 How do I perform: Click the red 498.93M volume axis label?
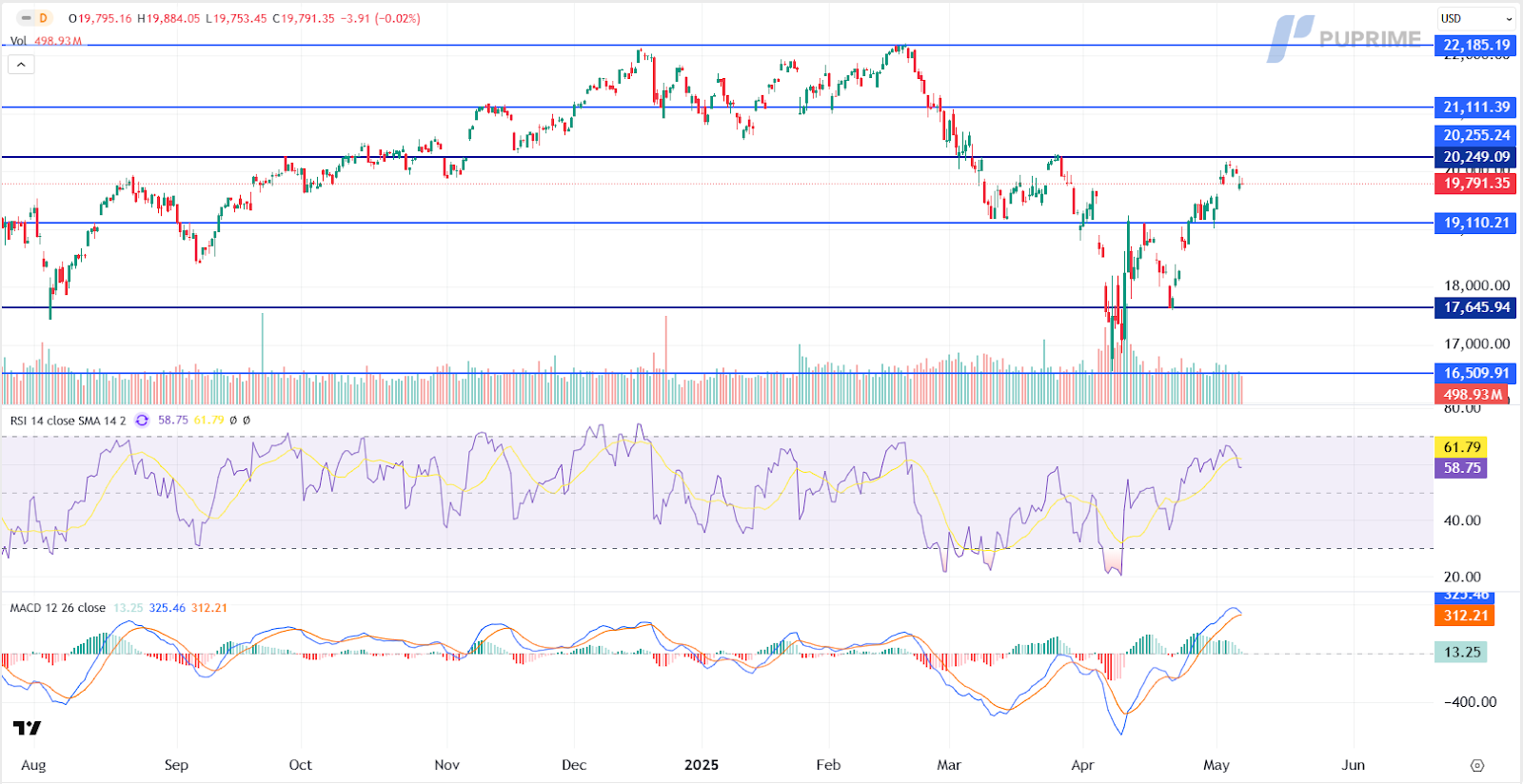point(1472,394)
